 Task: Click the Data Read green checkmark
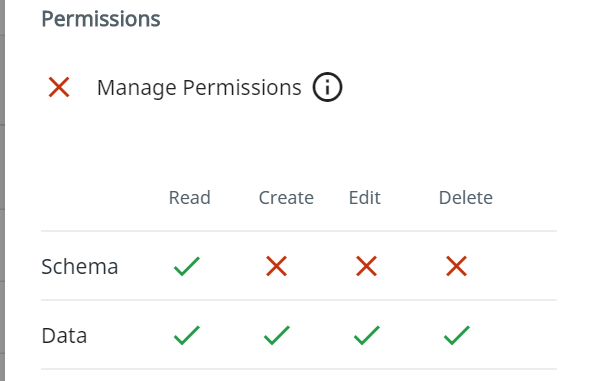coord(187,335)
